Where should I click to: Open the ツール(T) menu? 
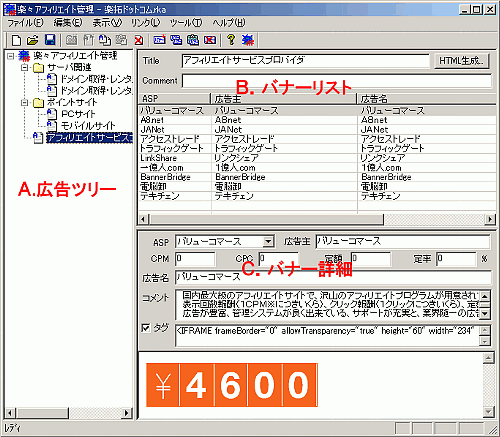click(186, 23)
